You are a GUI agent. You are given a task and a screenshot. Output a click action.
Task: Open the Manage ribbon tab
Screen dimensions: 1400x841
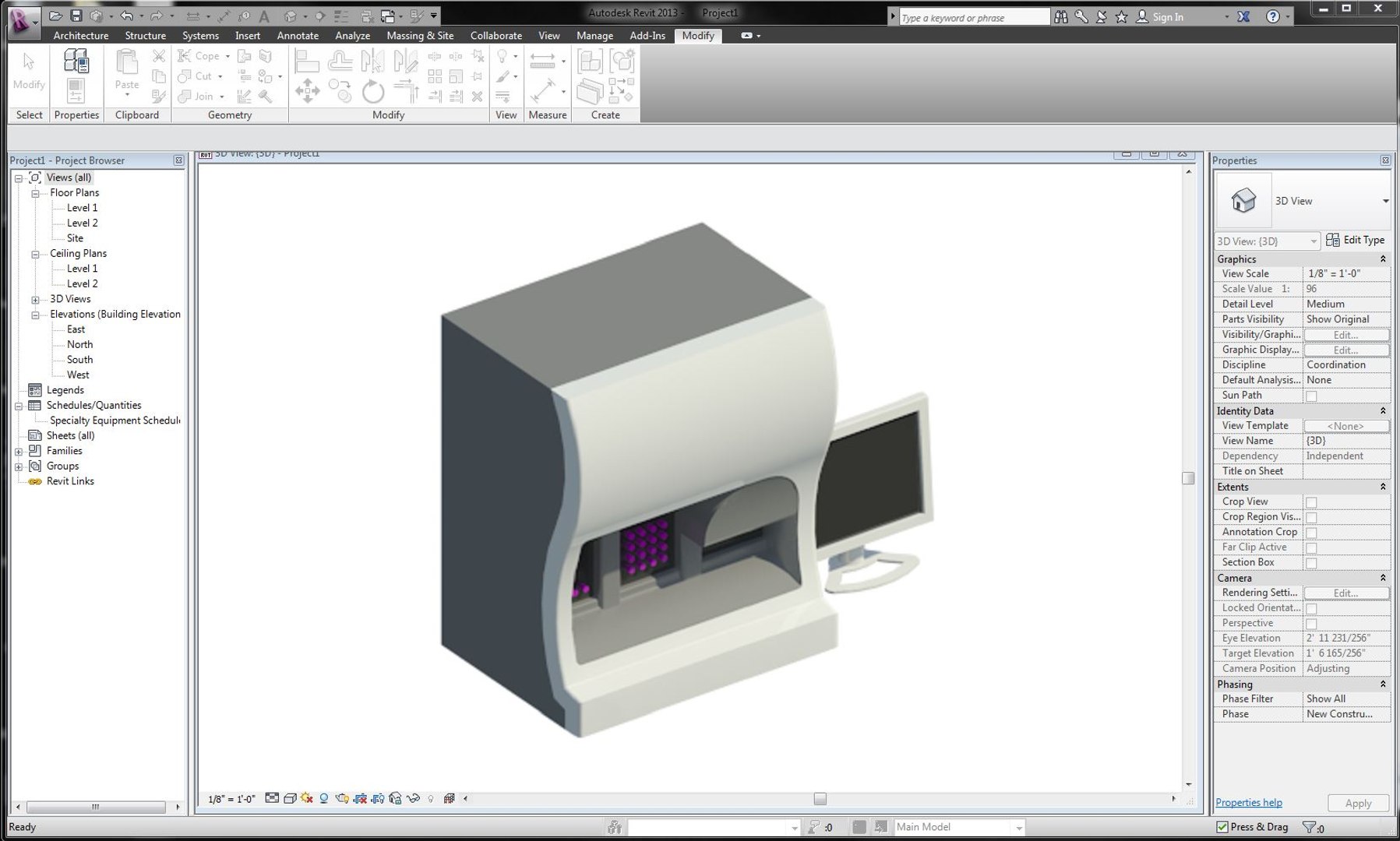[594, 36]
